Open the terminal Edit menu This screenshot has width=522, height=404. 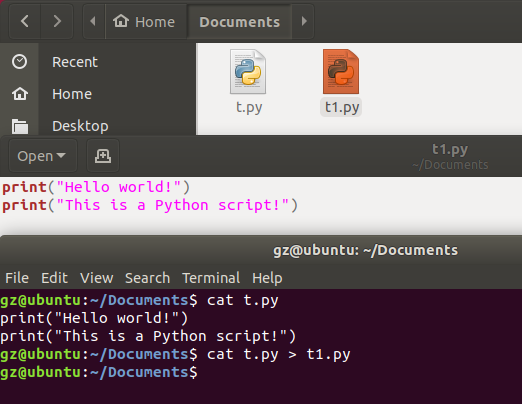[x=54, y=278]
